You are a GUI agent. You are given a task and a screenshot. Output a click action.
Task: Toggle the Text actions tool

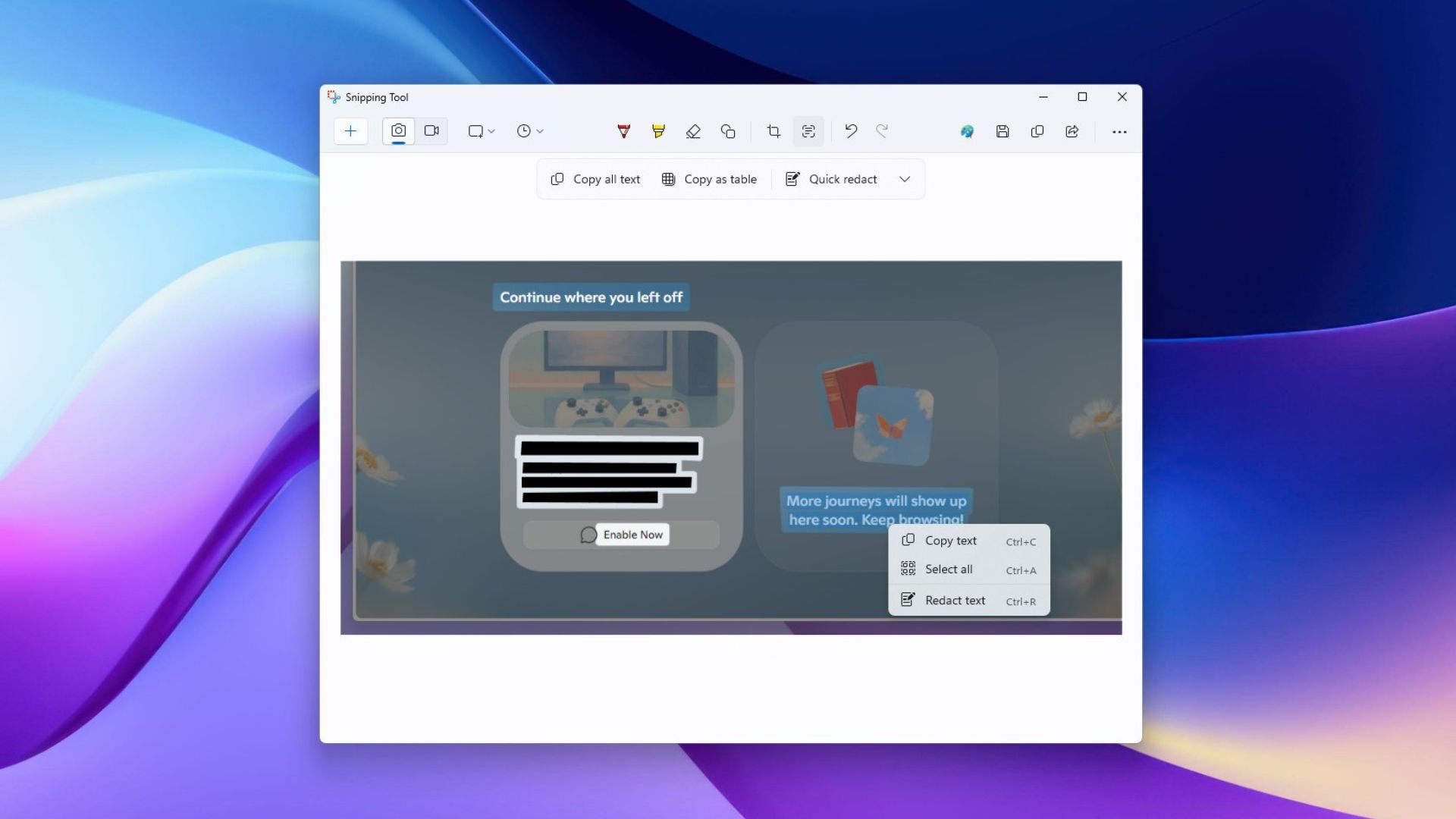tap(808, 130)
